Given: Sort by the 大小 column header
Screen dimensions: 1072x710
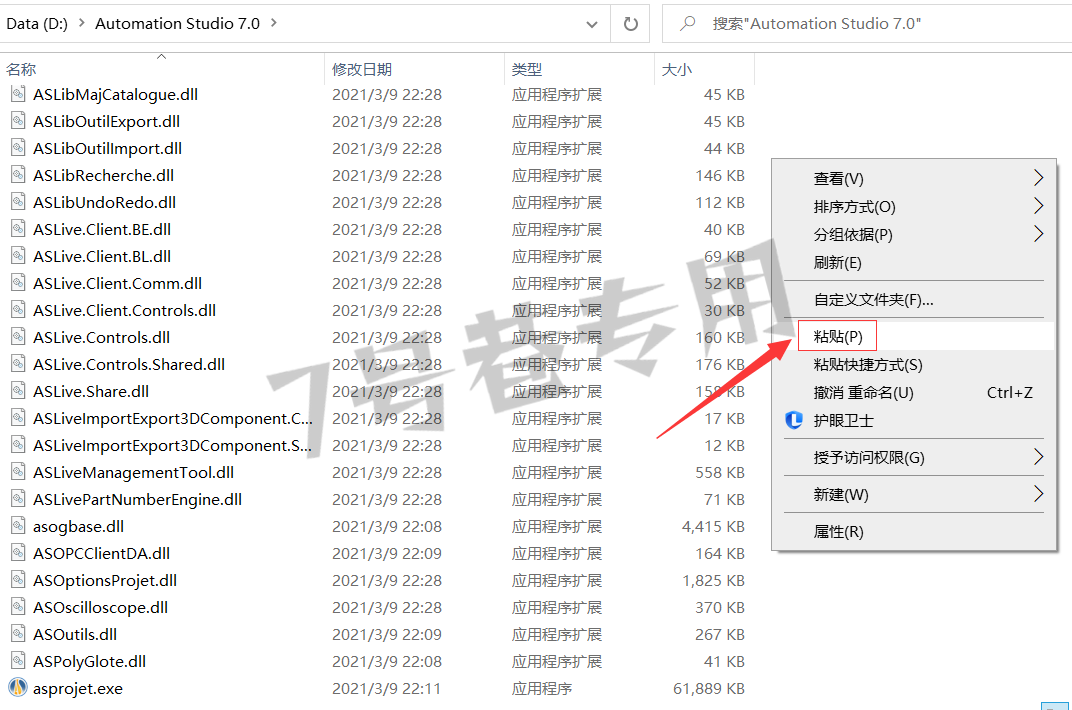Looking at the screenshot, I should (704, 69).
